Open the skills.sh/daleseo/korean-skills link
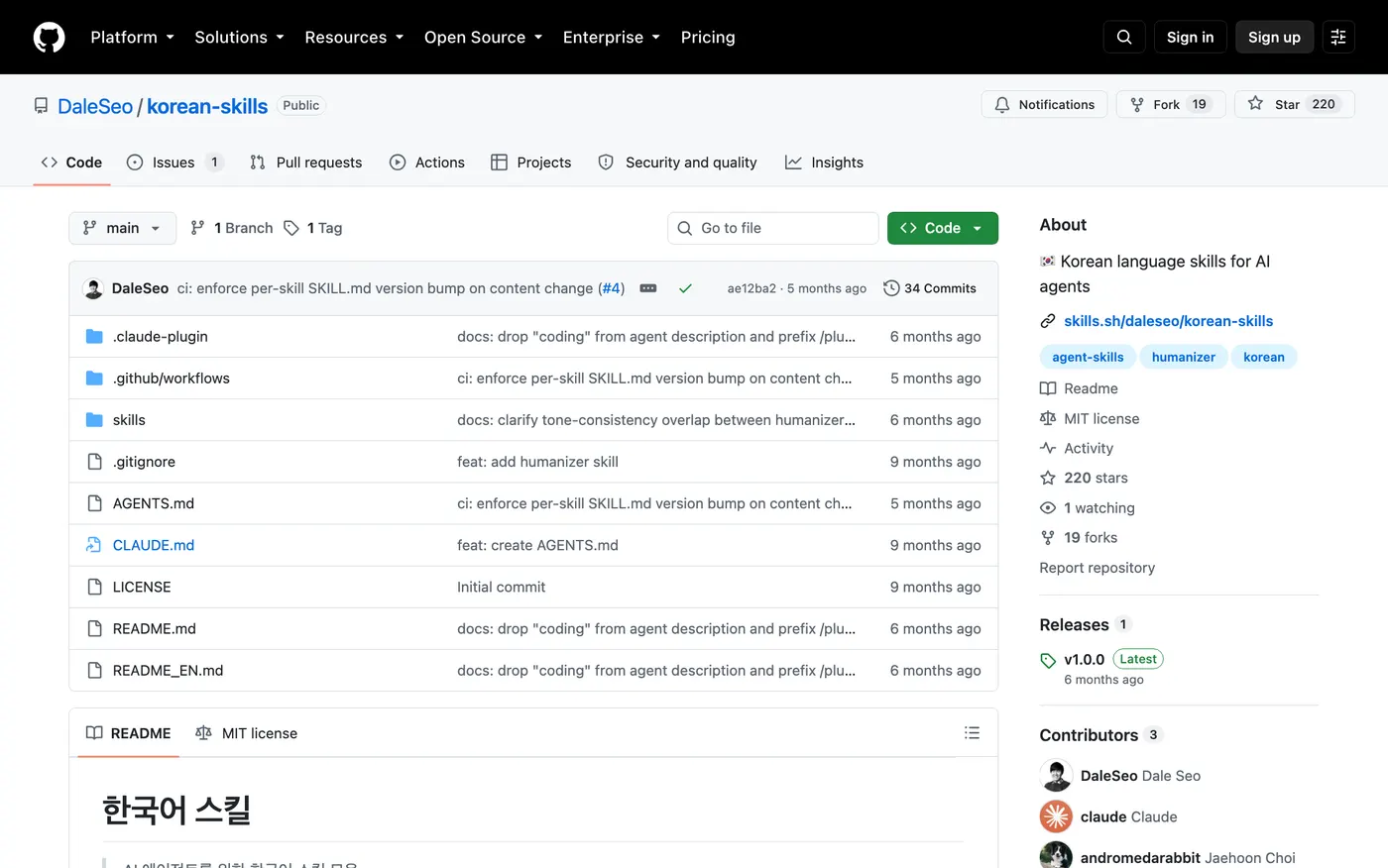This screenshot has width=1388, height=868. tap(1168, 321)
